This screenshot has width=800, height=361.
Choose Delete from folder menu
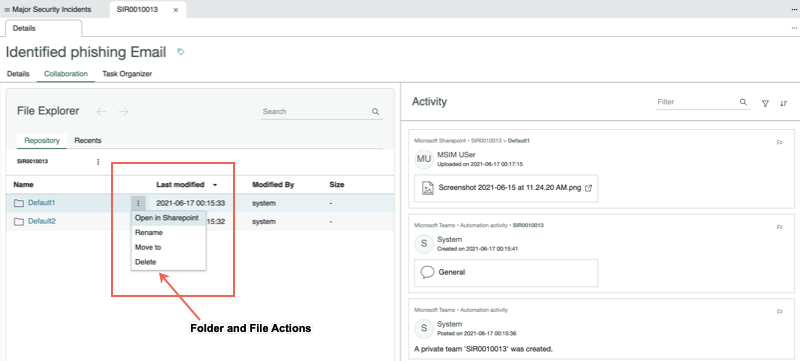[168, 262]
